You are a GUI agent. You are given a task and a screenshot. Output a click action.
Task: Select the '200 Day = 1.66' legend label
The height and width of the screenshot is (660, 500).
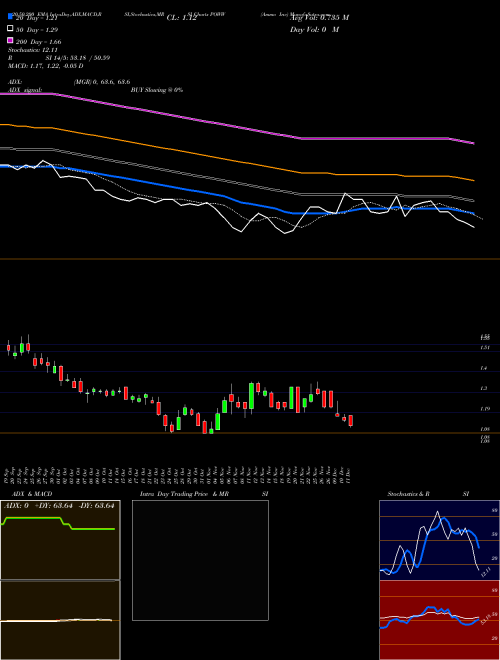click(x=38, y=42)
